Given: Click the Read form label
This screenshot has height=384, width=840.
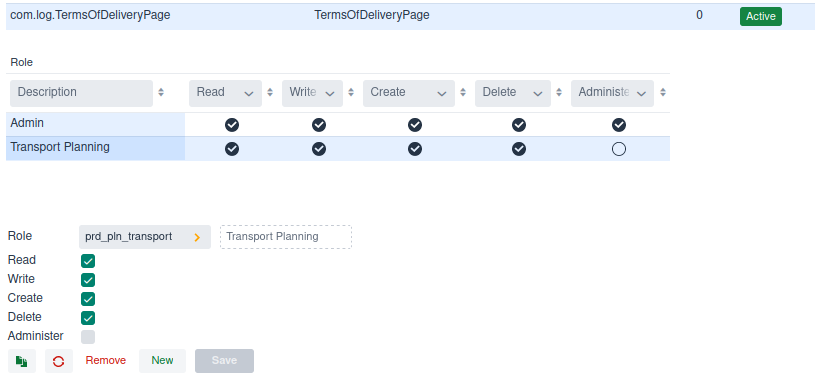Looking at the screenshot, I should [21, 260].
